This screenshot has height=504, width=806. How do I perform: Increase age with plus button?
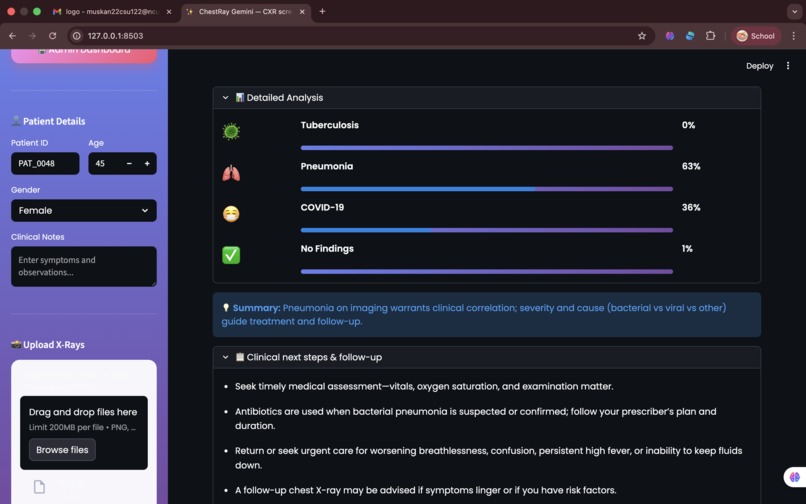pos(147,164)
